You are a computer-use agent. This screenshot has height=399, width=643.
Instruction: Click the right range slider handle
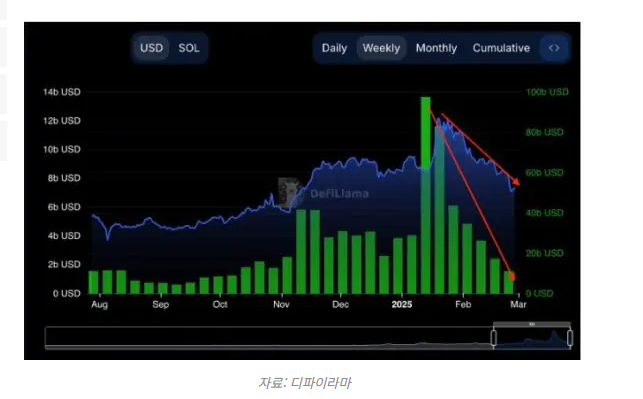pyautogui.click(x=570, y=337)
